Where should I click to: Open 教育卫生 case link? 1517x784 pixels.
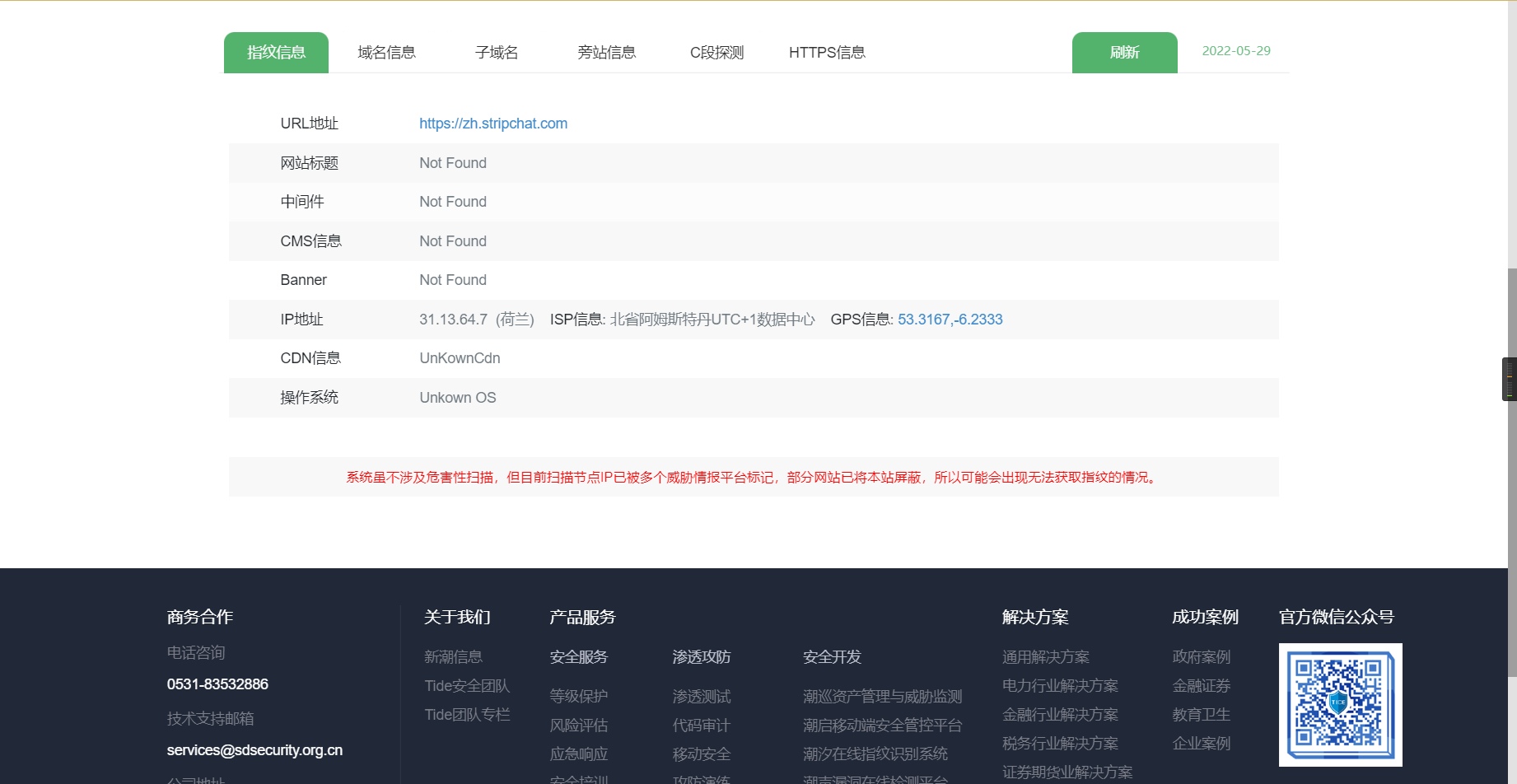[x=1202, y=715]
